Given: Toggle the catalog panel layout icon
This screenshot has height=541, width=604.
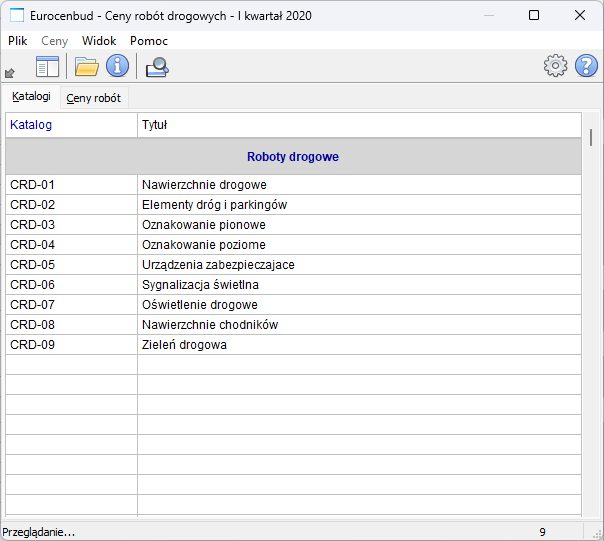Looking at the screenshot, I should (x=47, y=67).
